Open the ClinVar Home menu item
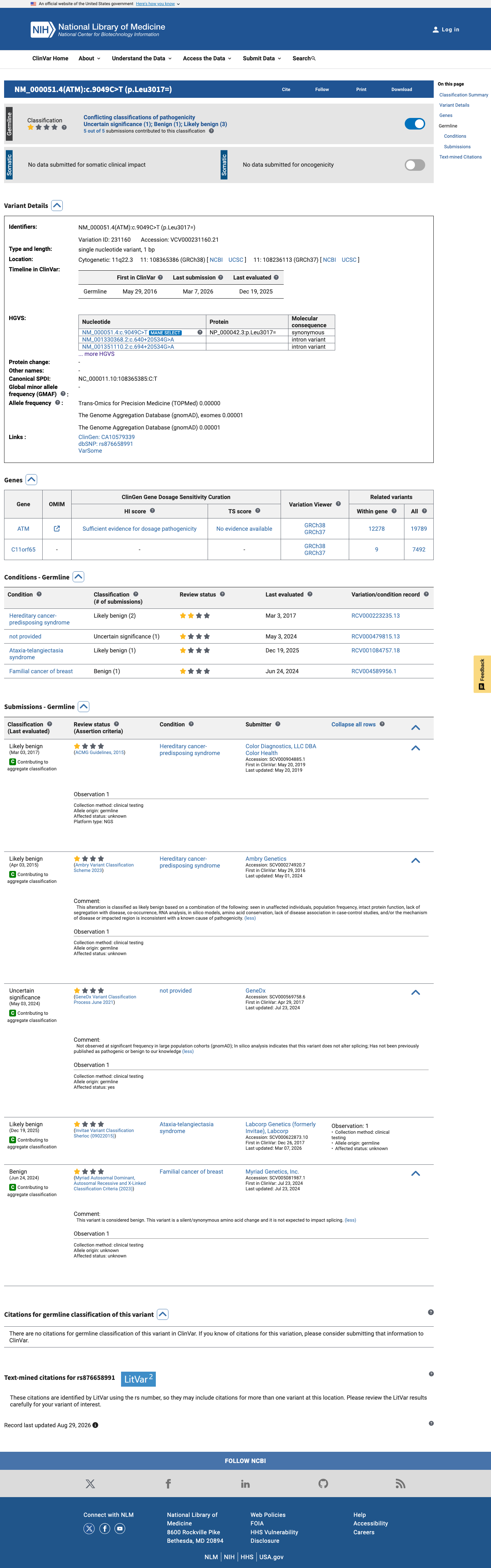The height and width of the screenshot is (1568, 491). [x=50, y=58]
